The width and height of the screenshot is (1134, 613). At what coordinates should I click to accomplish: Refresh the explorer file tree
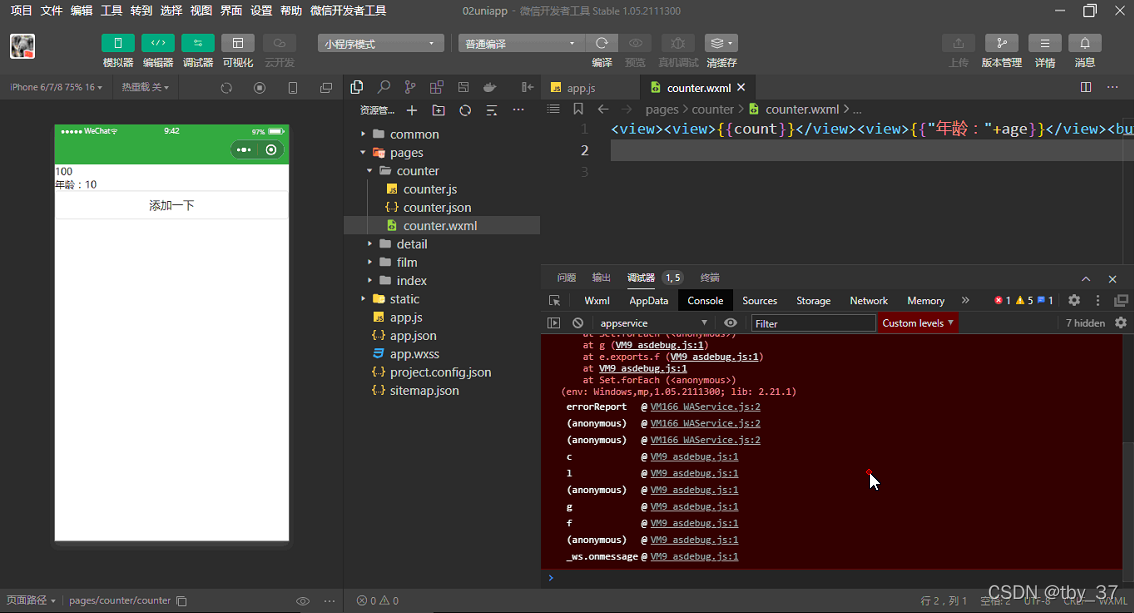pos(465,110)
